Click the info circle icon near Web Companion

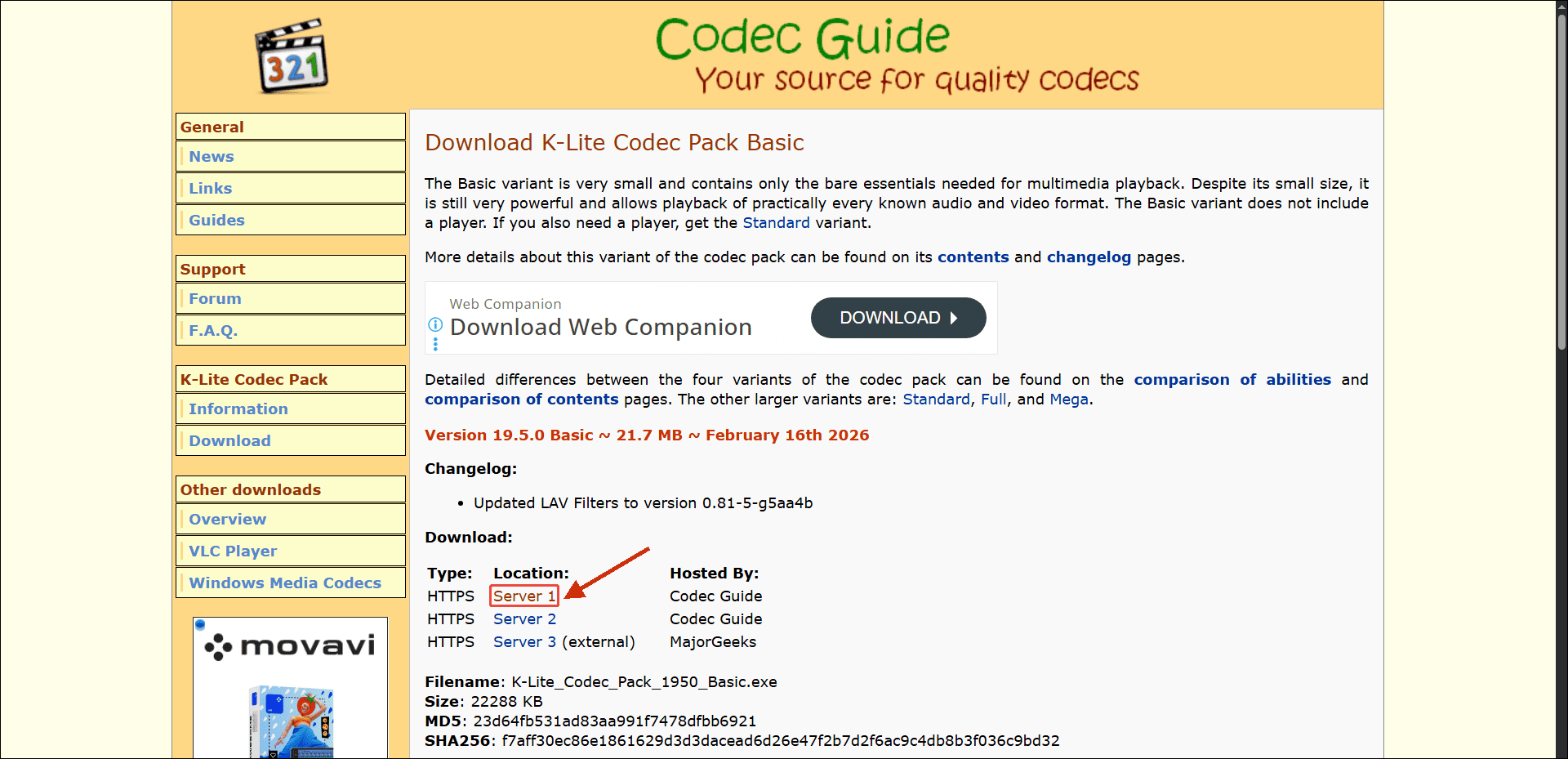pyautogui.click(x=435, y=325)
